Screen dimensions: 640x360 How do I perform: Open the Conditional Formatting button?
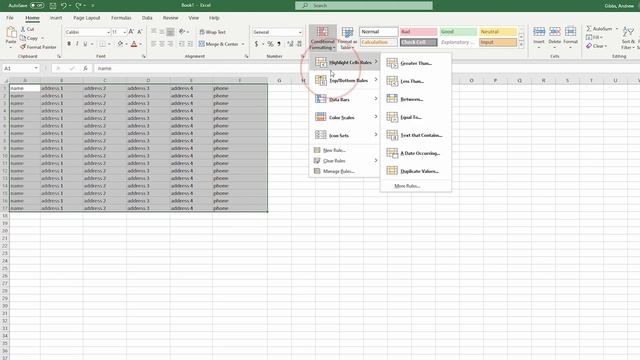[x=322, y=38]
